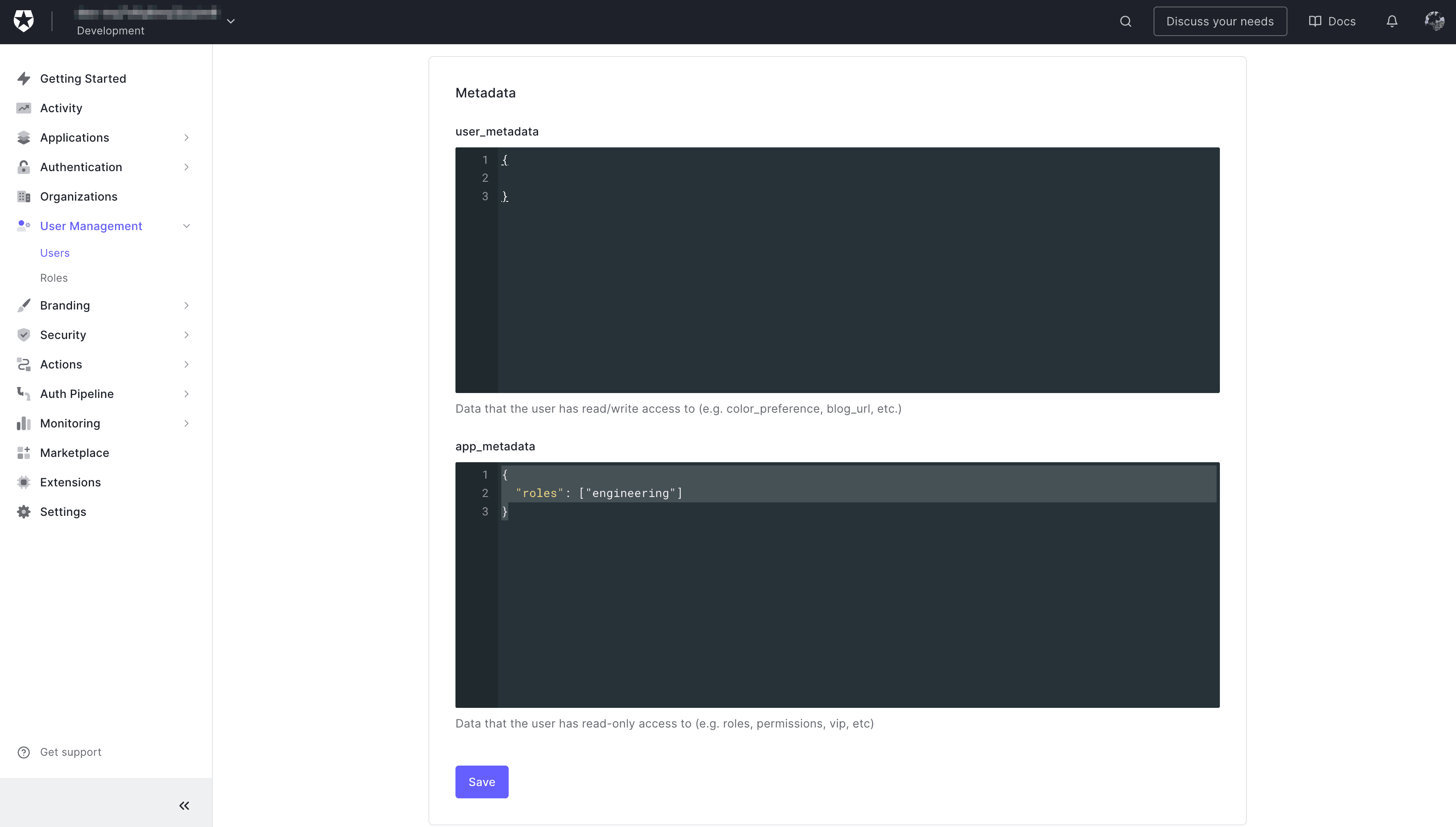Select the Users submenu item
The image size is (1456, 827).
pos(54,252)
